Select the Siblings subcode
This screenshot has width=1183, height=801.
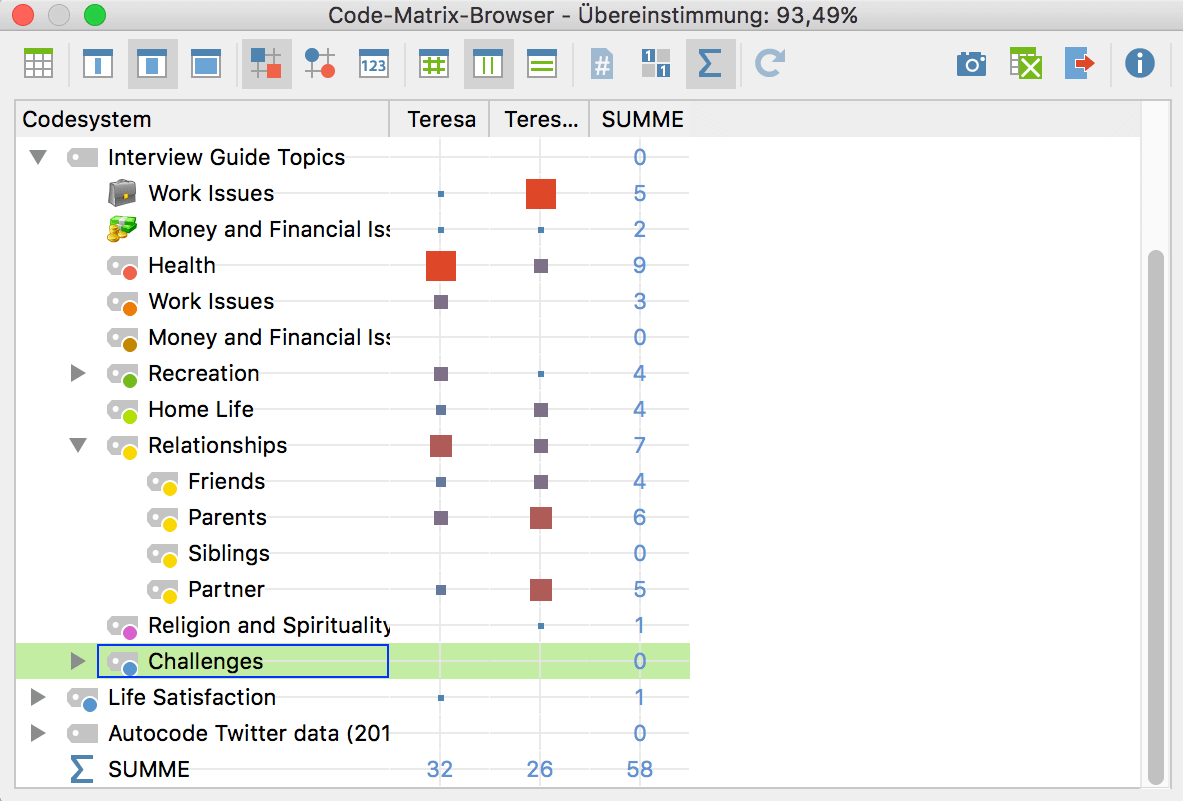tap(229, 554)
